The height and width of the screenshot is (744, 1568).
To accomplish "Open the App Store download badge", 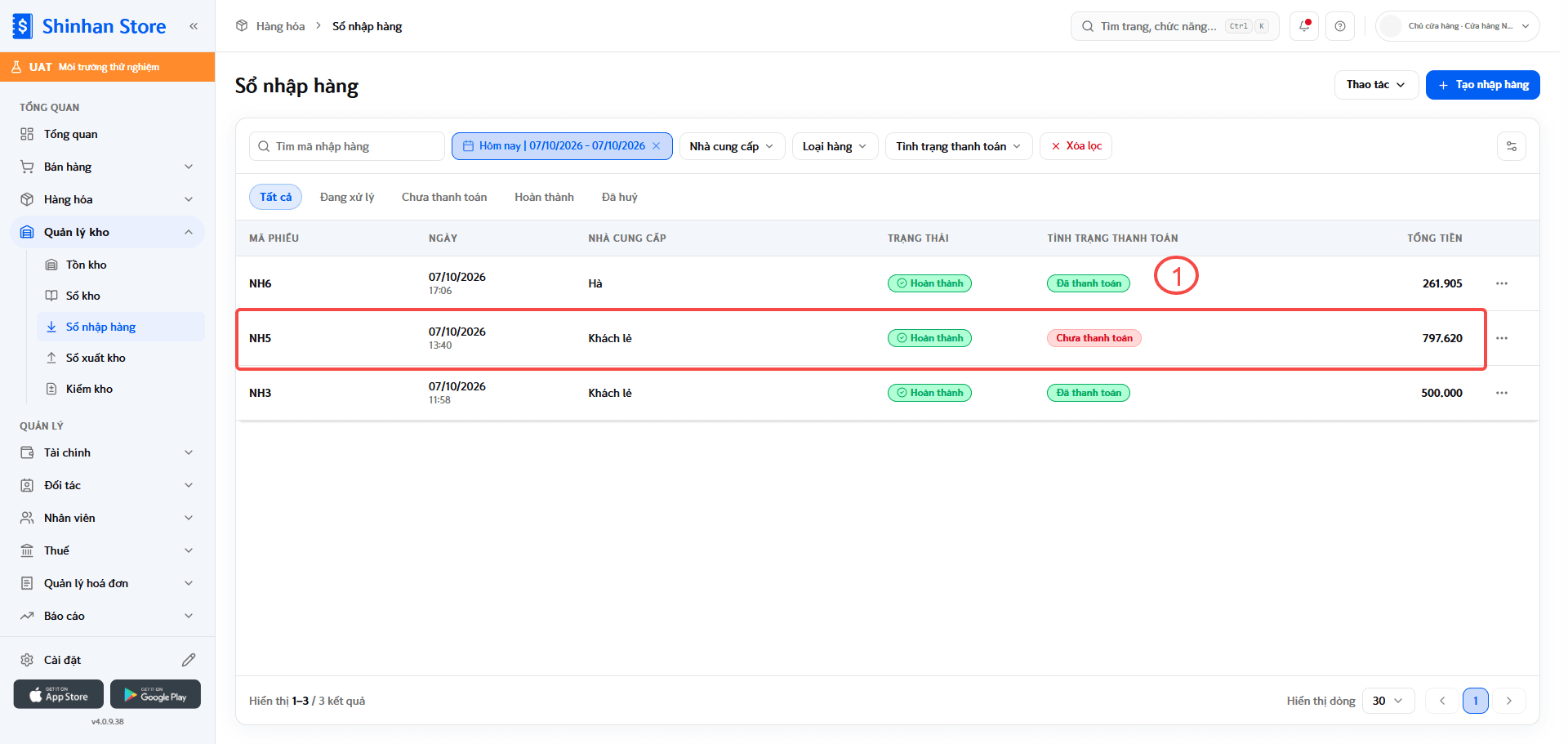I will 59,694.
